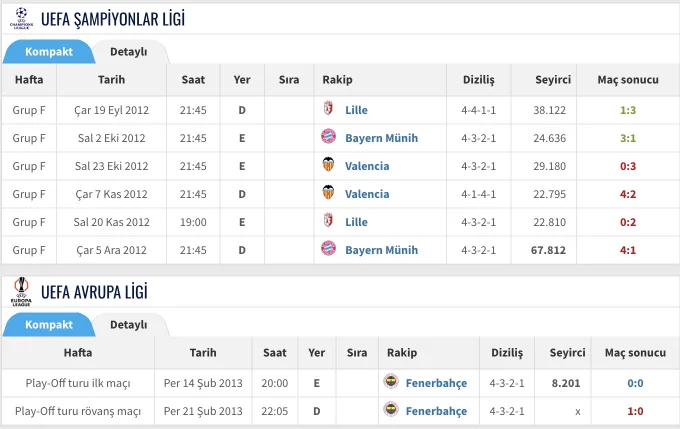Open Fenerbahçe link in the rövanş maçı row
The width and height of the screenshot is (680, 429).
point(436,411)
